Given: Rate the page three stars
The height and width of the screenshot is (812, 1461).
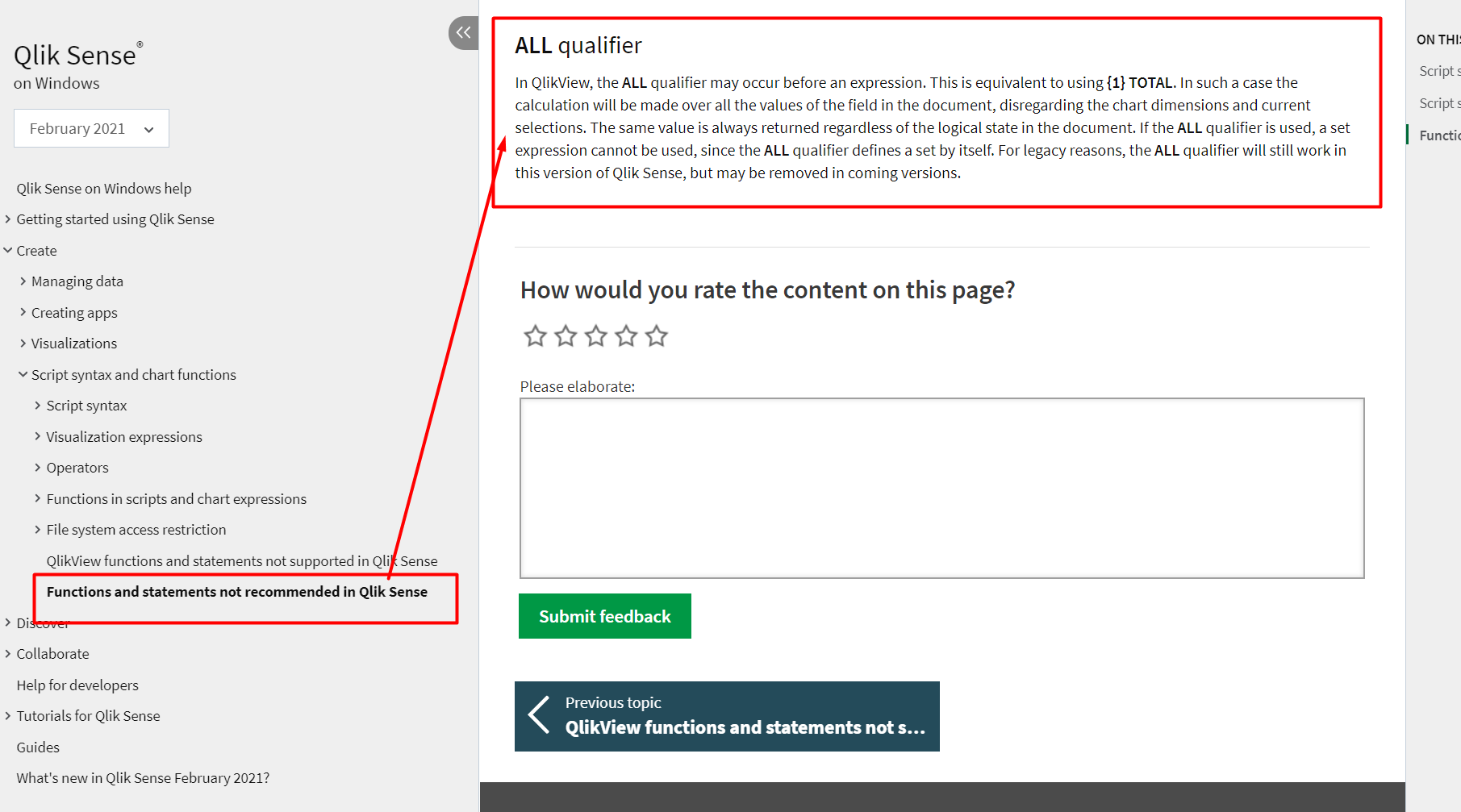Looking at the screenshot, I should coord(596,335).
